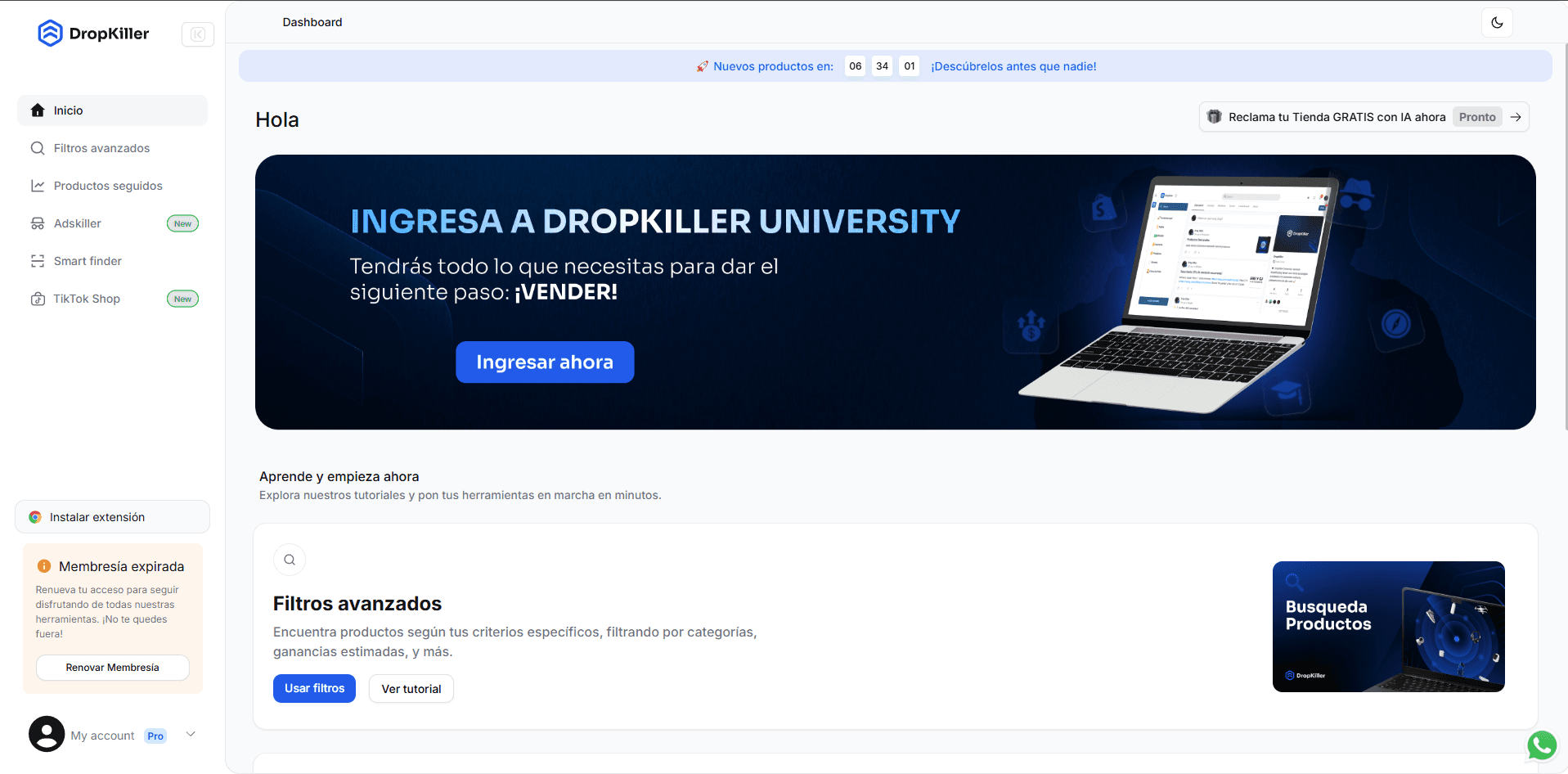
Task: Open Filtros avanzados from the sidebar
Action: click(x=112, y=148)
